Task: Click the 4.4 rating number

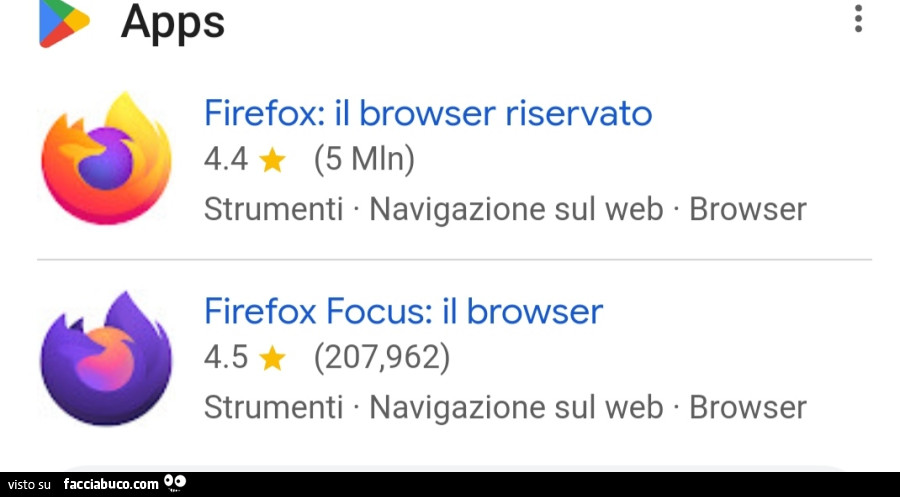Action: coord(225,159)
